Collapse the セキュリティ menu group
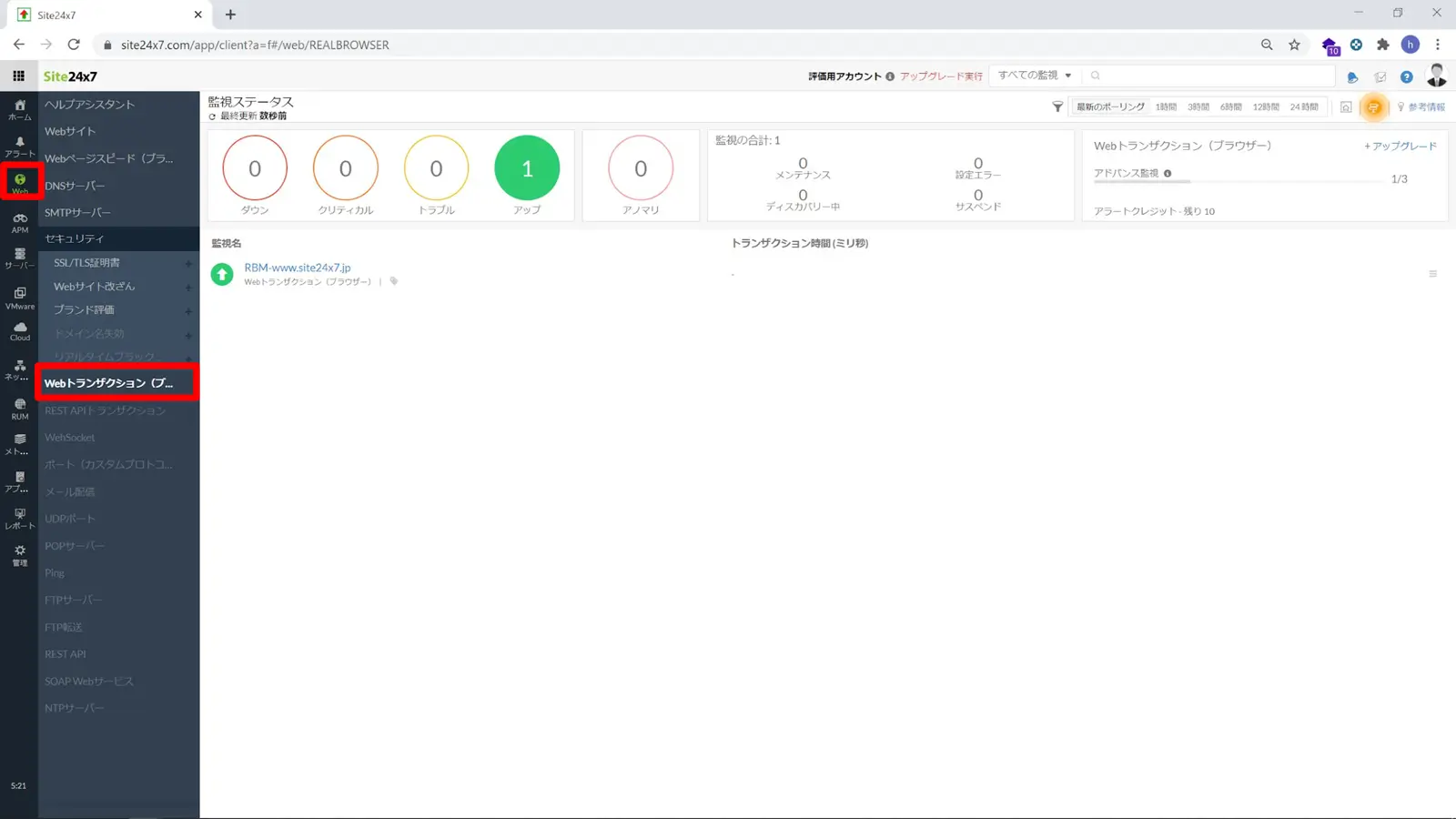 pyautogui.click(x=118, y=238)
